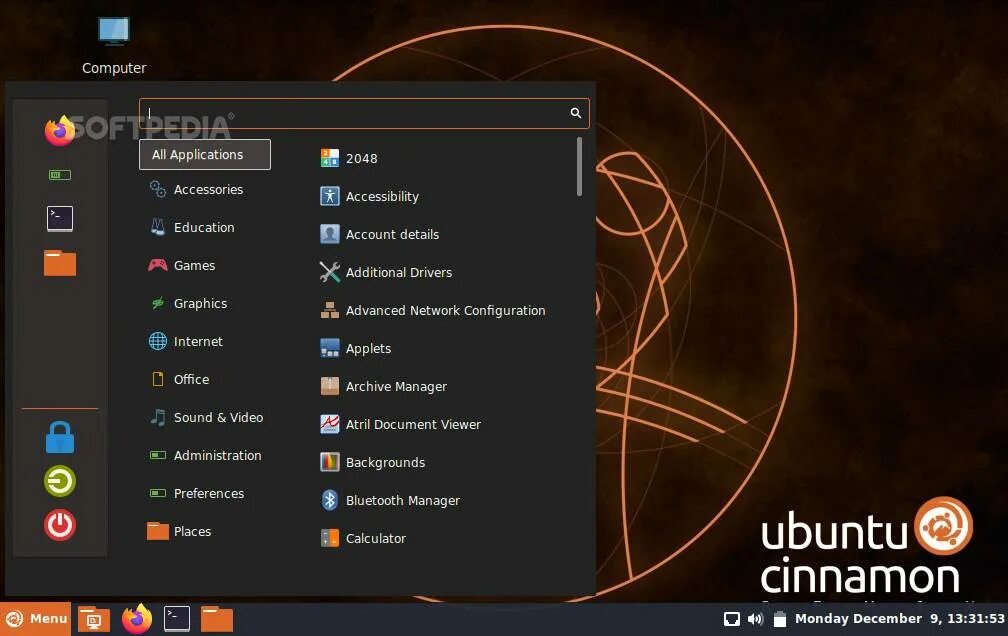Open the Applets icon

click(330, 348)
